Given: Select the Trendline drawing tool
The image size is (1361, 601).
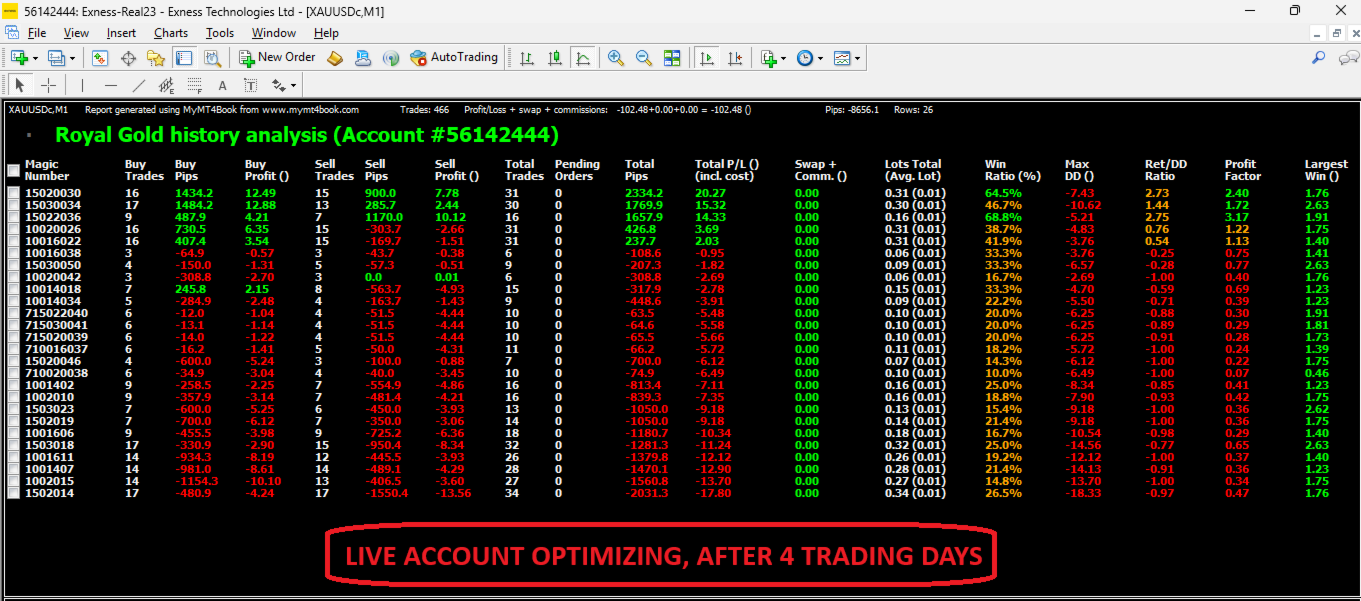Looking at the screenshot, I should 139,85.
